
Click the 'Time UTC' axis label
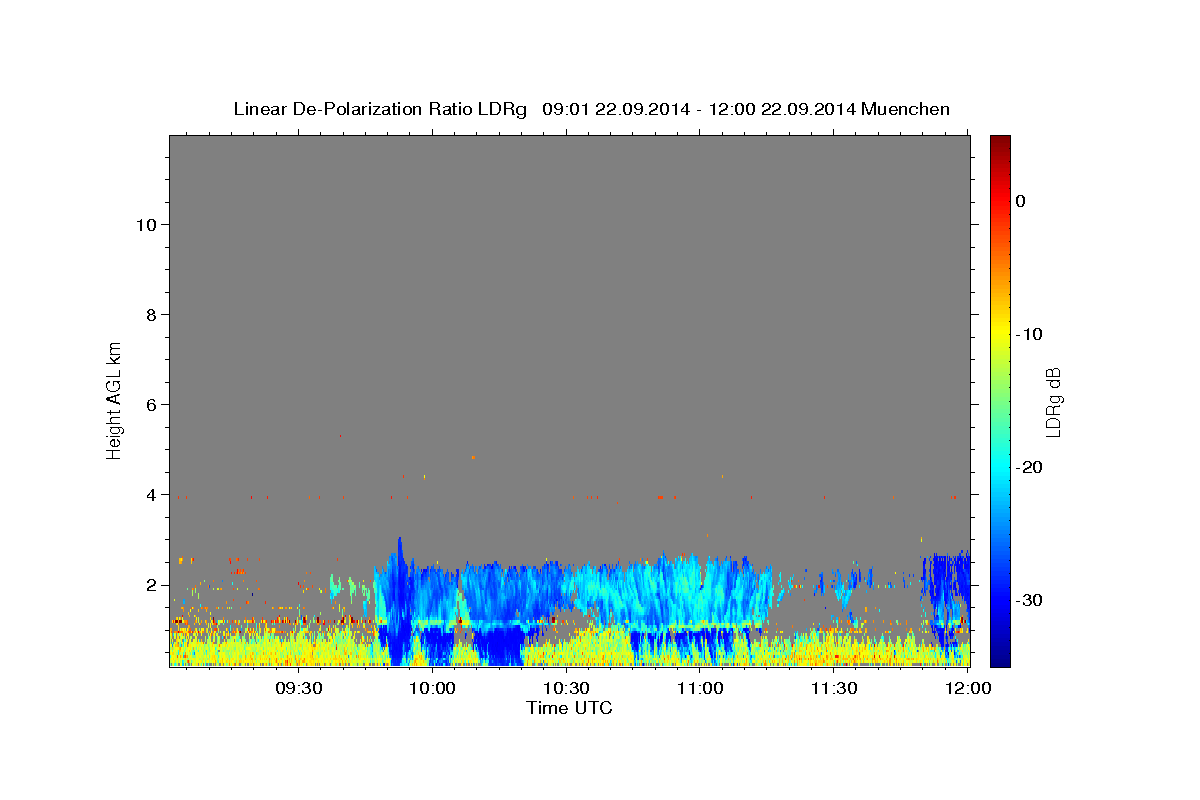click(569, 708)
